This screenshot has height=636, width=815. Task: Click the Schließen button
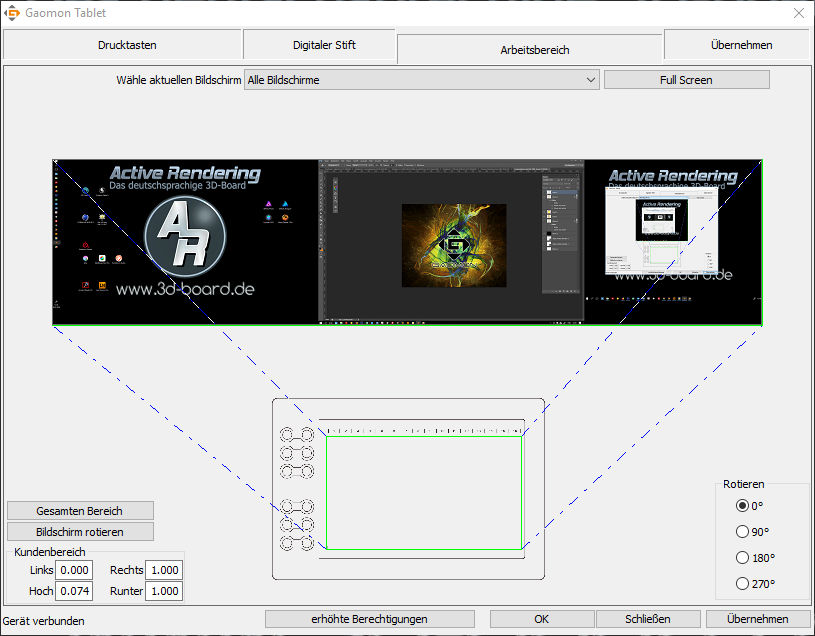tap(648, 619)
